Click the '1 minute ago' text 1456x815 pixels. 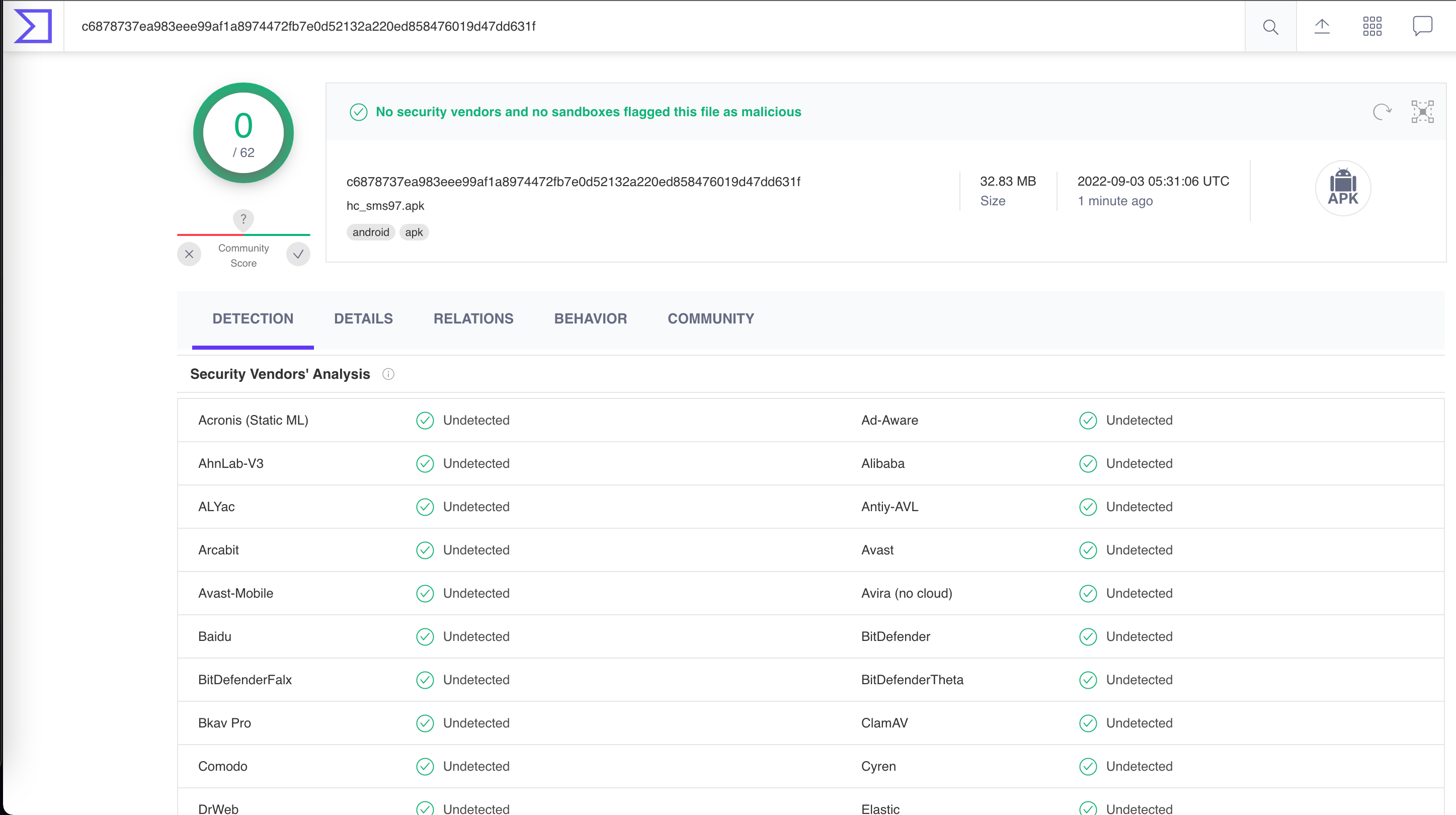coord(1114,201)
